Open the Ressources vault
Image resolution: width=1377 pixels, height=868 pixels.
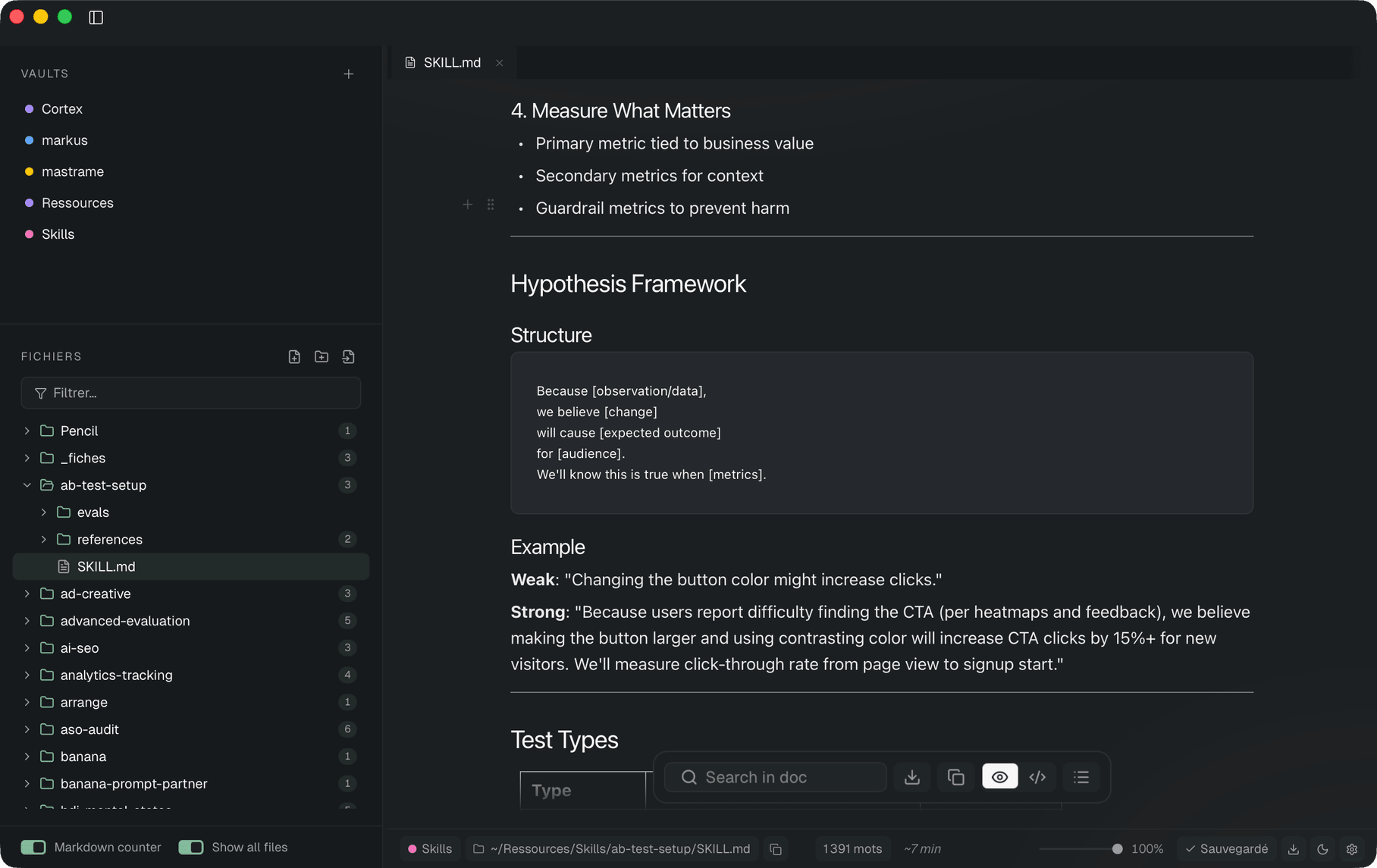[77, 203]
